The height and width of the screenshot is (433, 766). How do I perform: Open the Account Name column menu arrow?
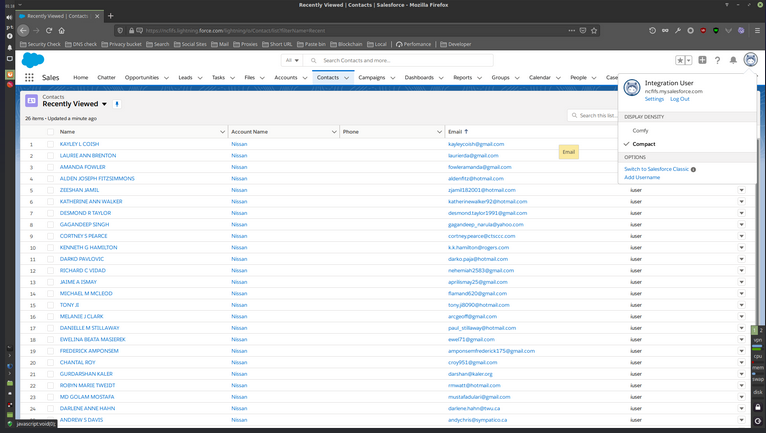(x=334, y=132)
